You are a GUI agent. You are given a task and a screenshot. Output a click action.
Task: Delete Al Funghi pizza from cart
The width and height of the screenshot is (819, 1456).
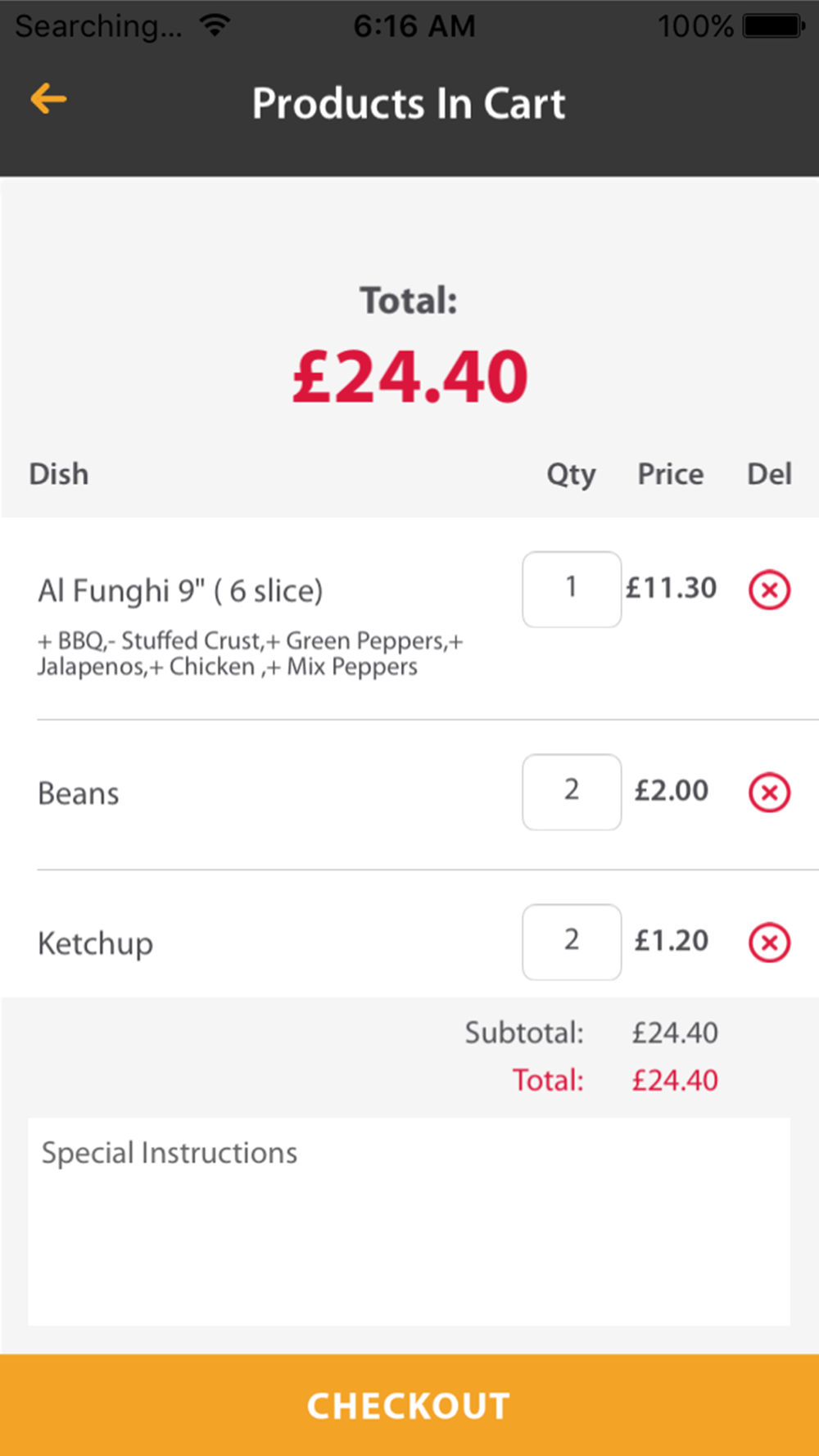[x=769, y=590]
